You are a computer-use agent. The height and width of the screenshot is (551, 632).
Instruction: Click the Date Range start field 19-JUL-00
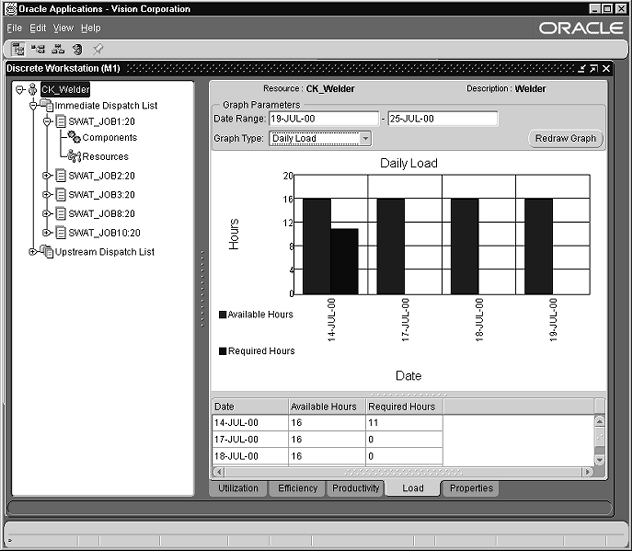click(x=324, y=119)
